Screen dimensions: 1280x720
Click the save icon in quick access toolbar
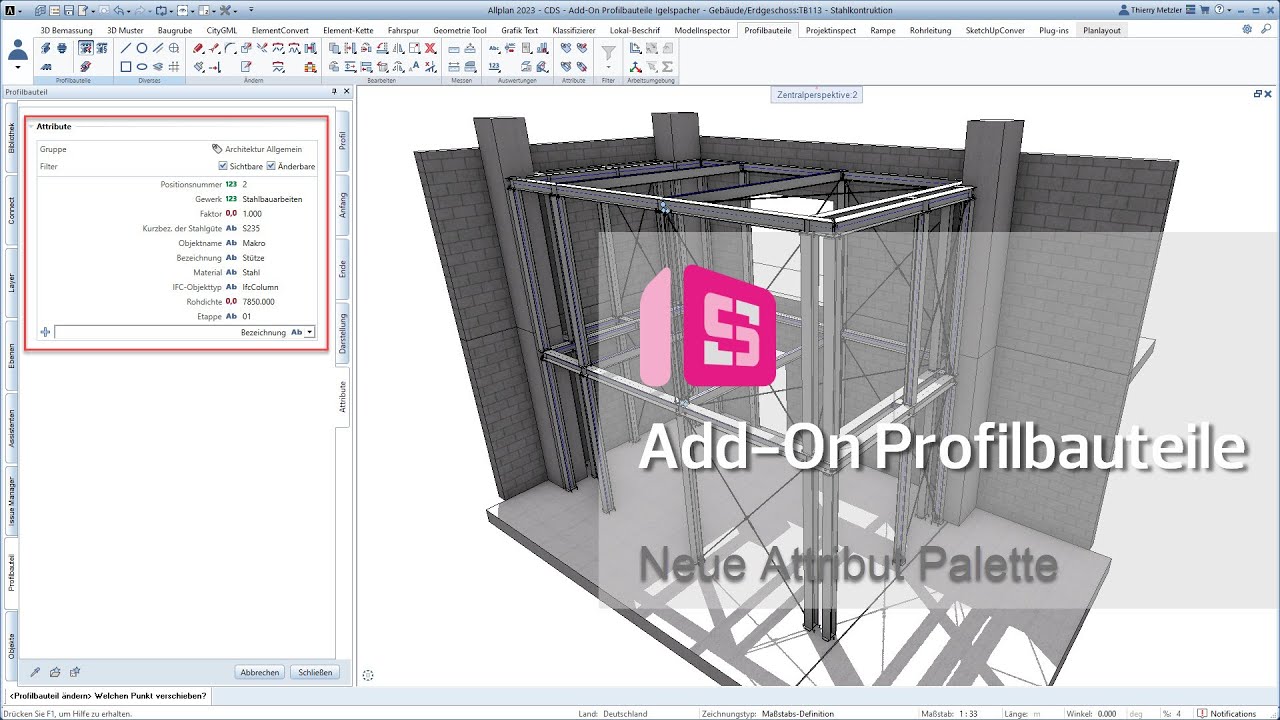point(69,10)
